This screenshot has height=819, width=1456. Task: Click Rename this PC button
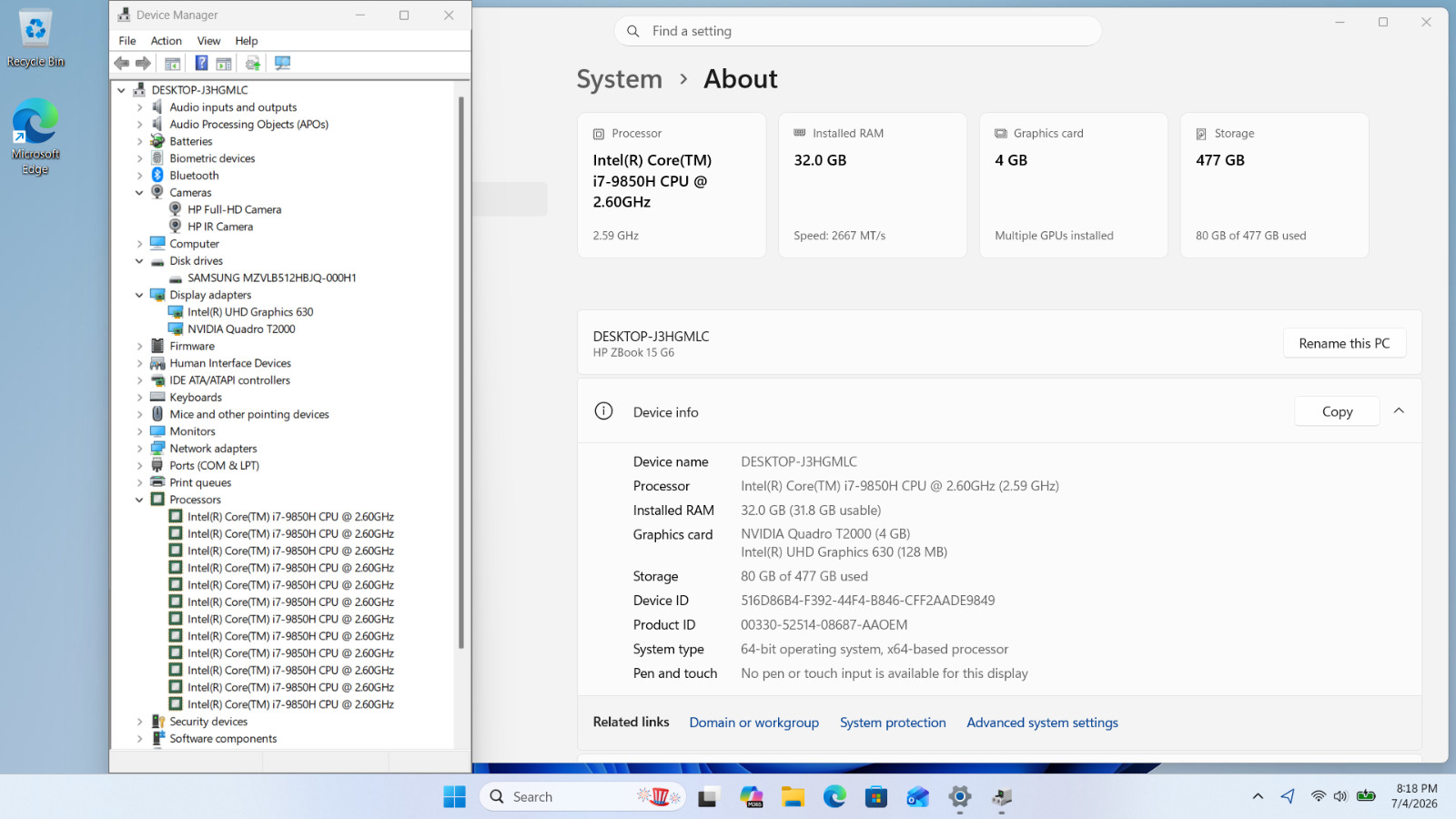pyautogui.click(x=1344, y=343)
